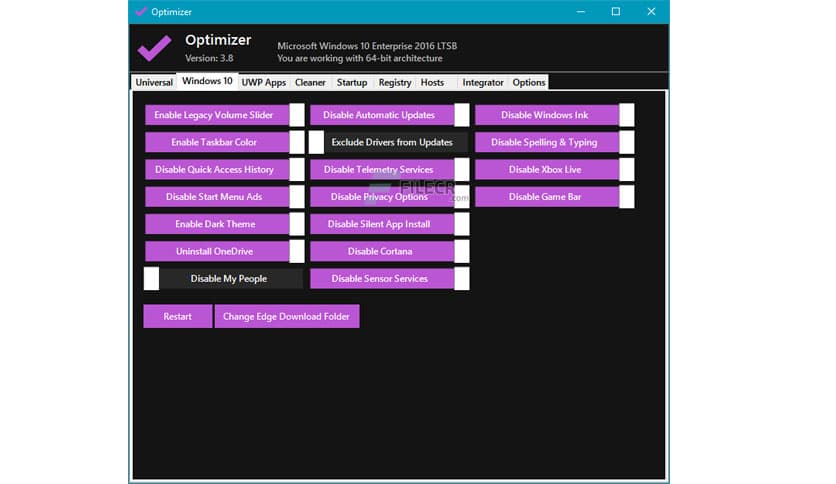
Task: Toggle Disable Quick Access History
Action: pyautogui.click(x=224, y=170)
